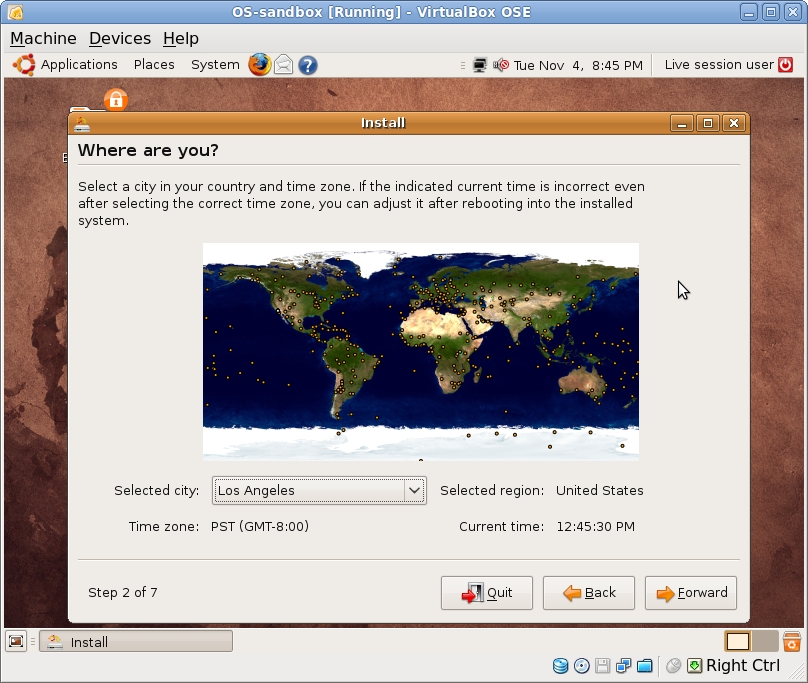808x683 pixels.
Task: Click the VirtualBox shared folders status icon
Action: [x=645, y=666]
